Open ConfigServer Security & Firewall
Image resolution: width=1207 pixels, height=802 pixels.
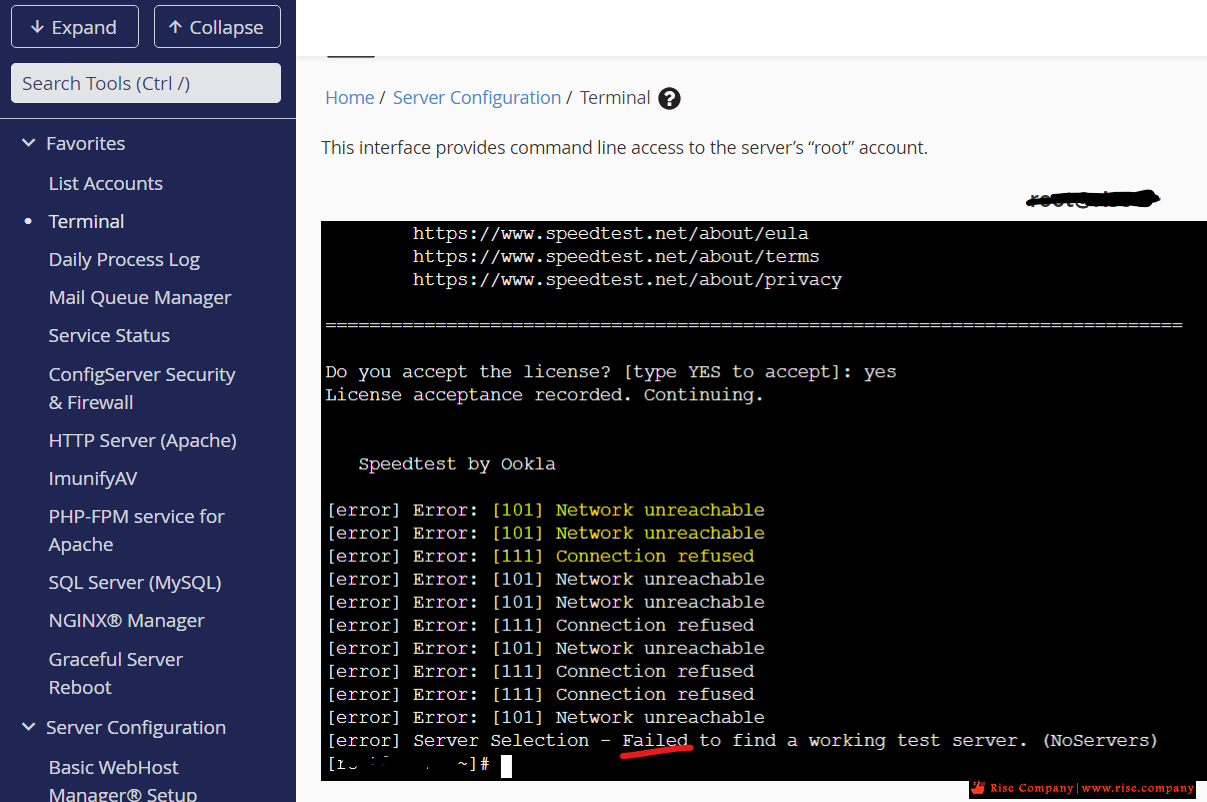[142, 388]
